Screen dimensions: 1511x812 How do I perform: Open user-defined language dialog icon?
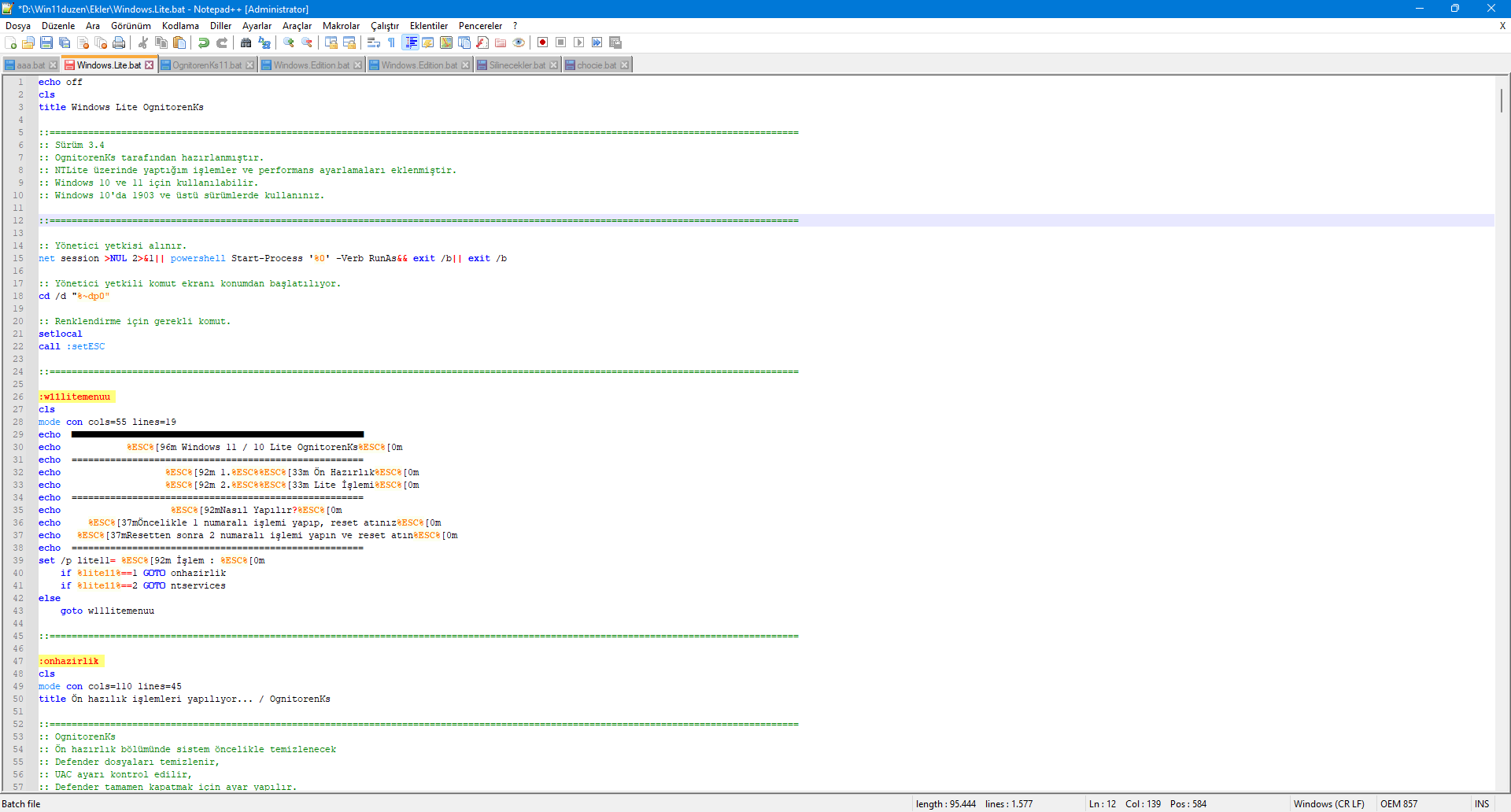(x=428, y=42)
